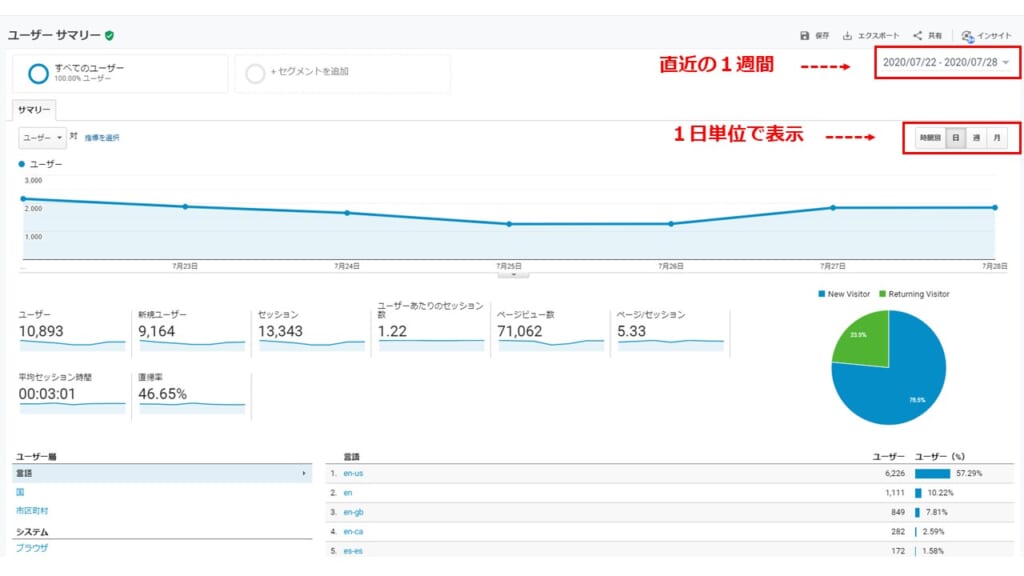Switch the graph to 日 view

pos(955,138)
